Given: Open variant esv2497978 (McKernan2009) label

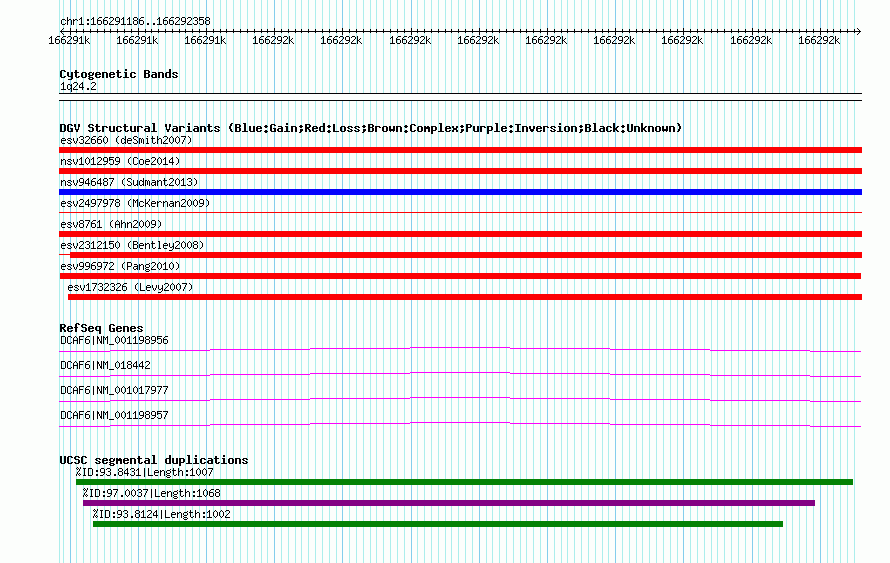Looking at the screenshot, I should 135,203.
